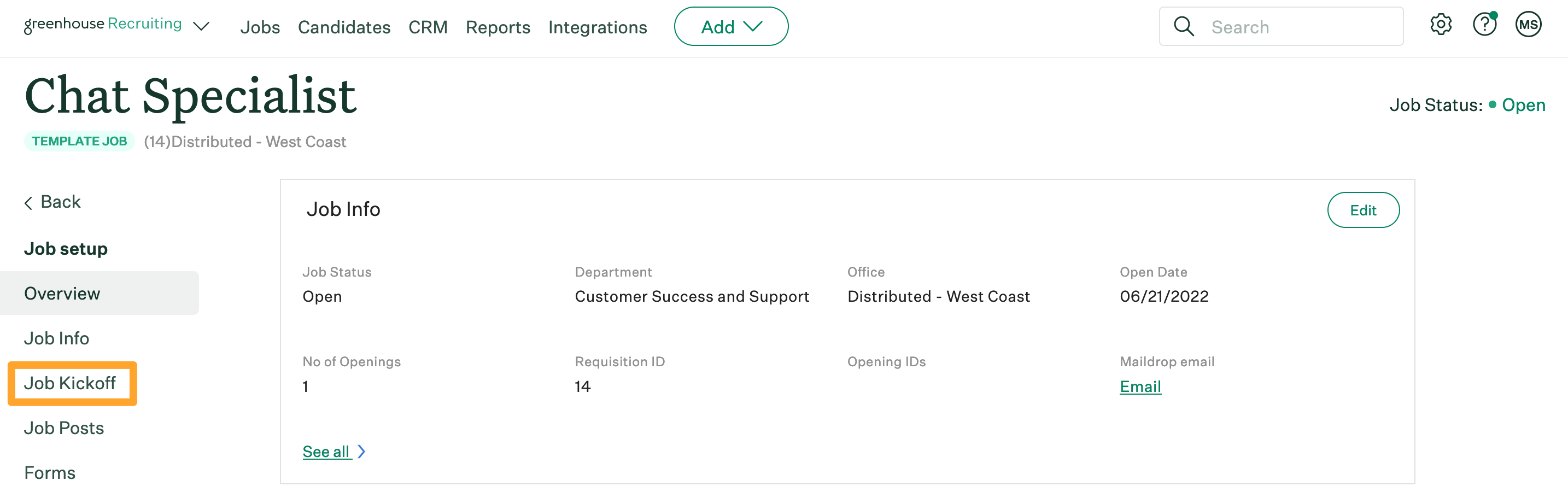
Task: Expand See all Job Info details
Action: 327,451
